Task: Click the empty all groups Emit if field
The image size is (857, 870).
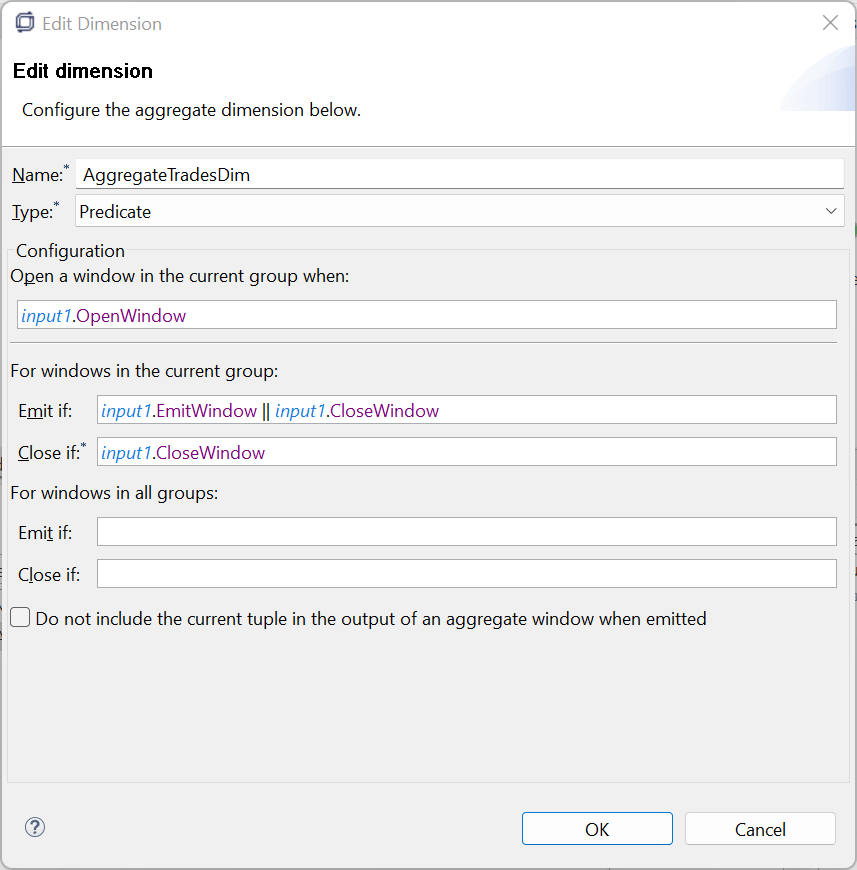Action: point(466,532)
